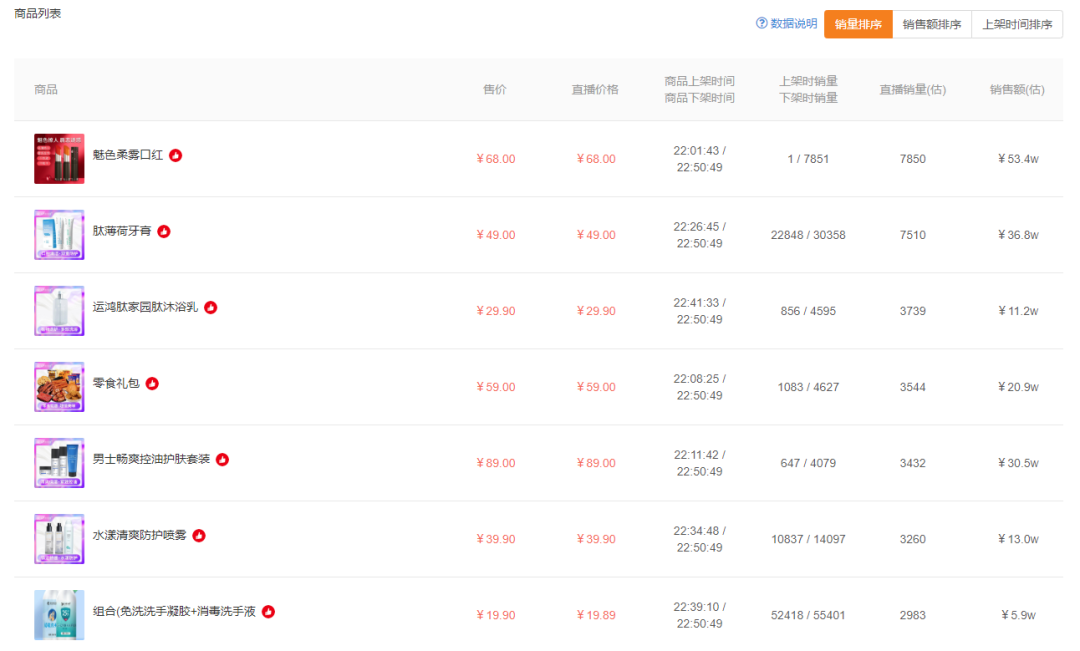
Task: Click the 水漾清爽防护喷雾 product name
Action: (x=140, y=535)
